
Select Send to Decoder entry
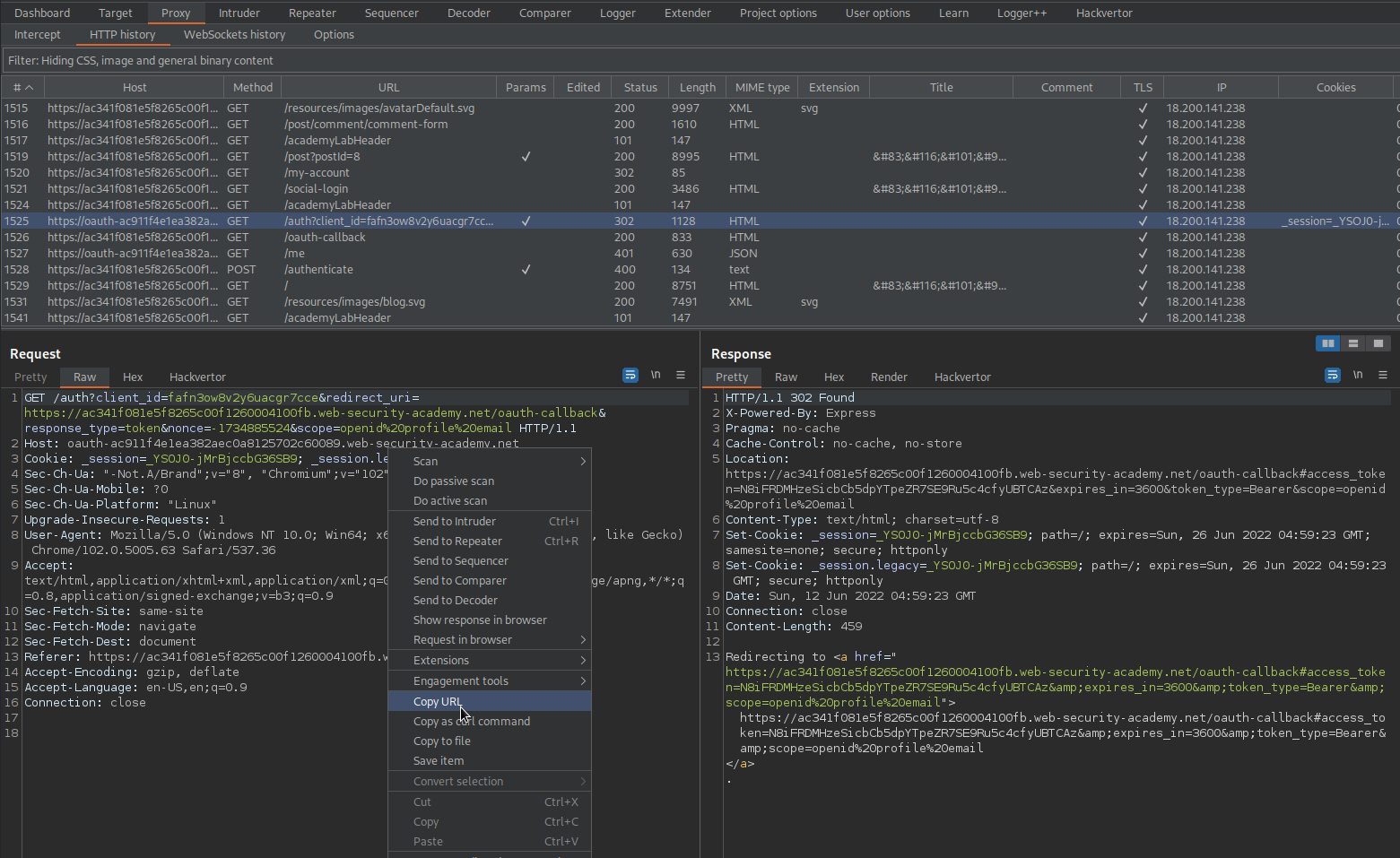pyautogui.click(x=490, y=600)
